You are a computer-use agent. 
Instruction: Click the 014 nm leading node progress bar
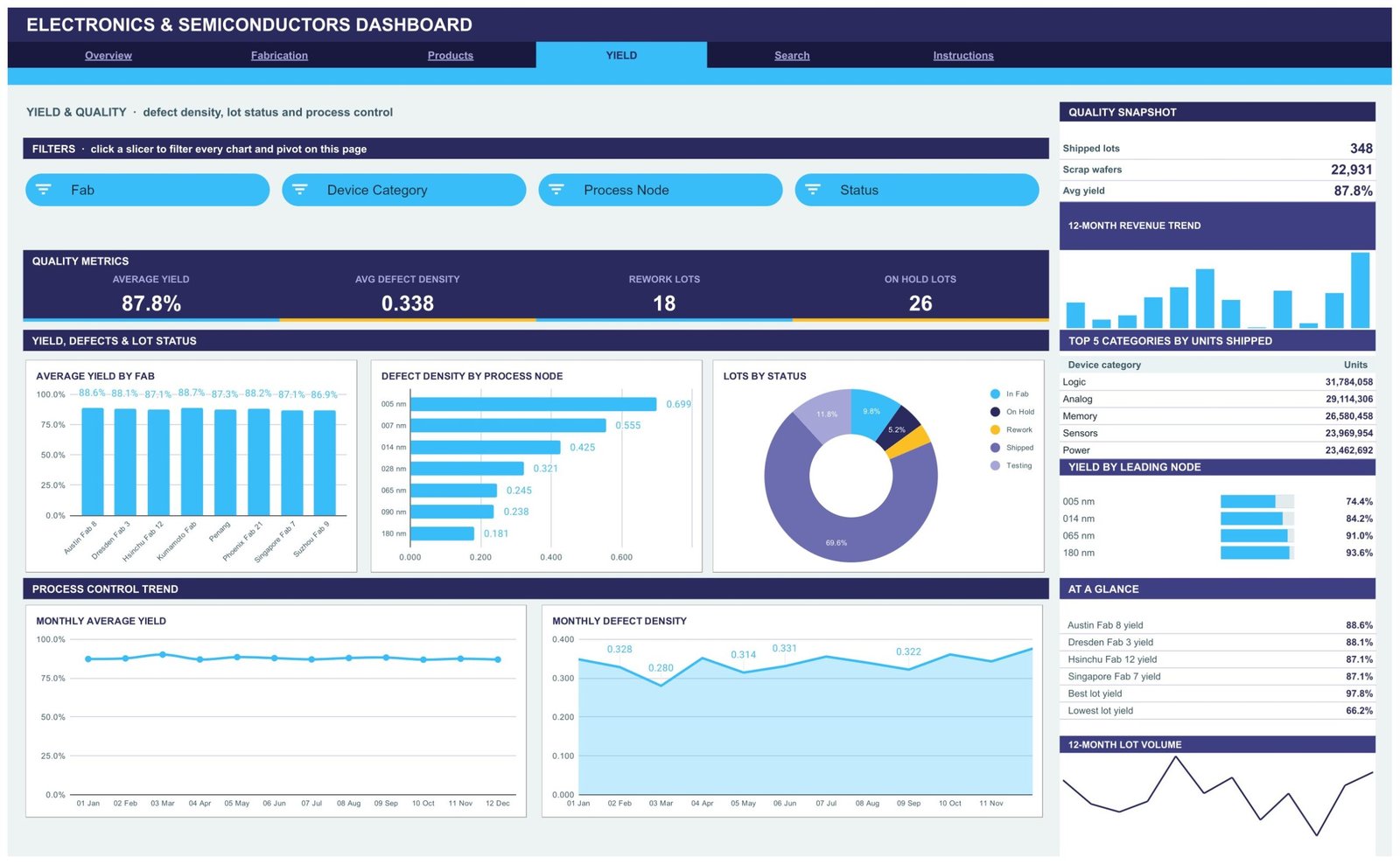(x=1256, y=519)
